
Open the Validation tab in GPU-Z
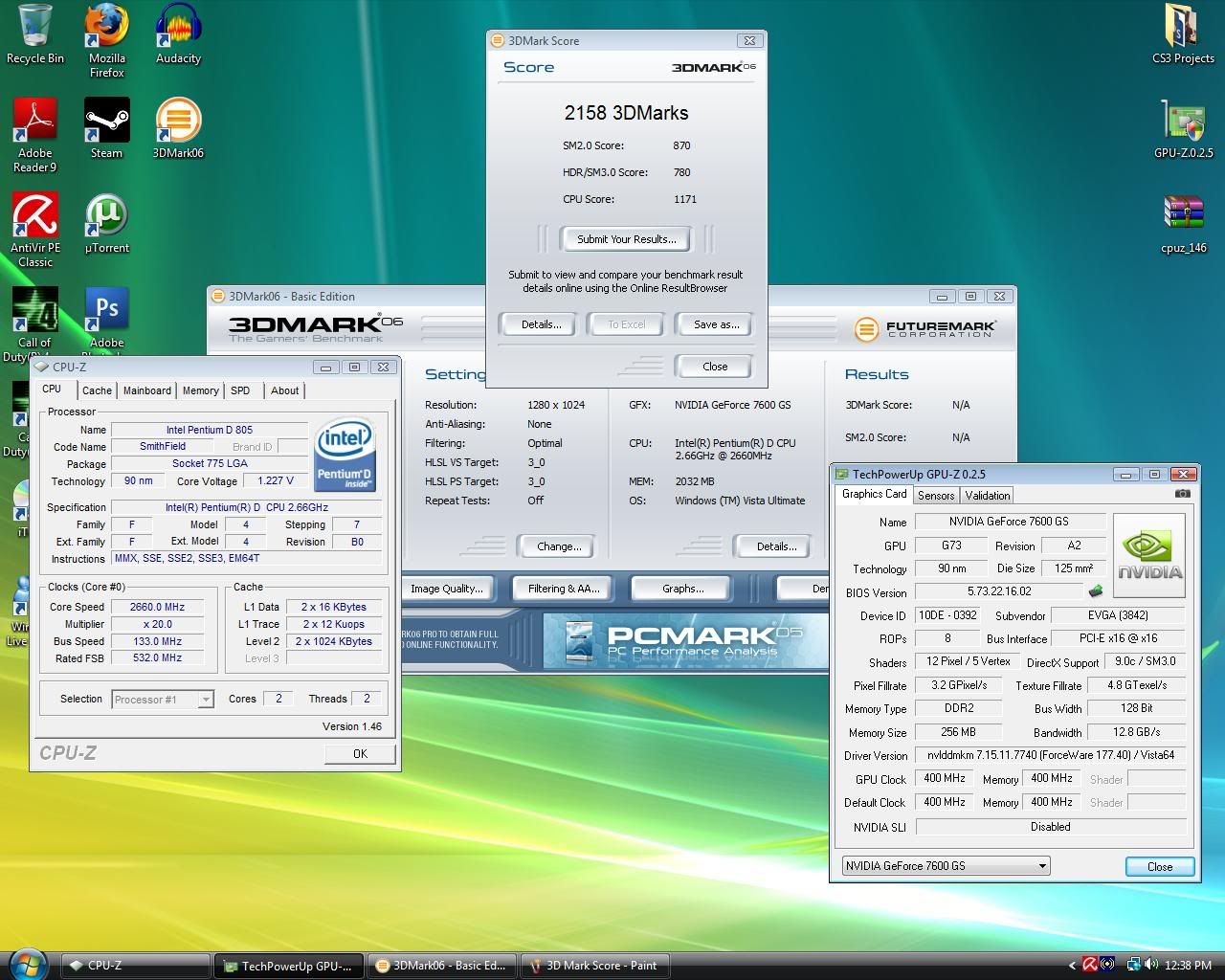pos(987,496)
